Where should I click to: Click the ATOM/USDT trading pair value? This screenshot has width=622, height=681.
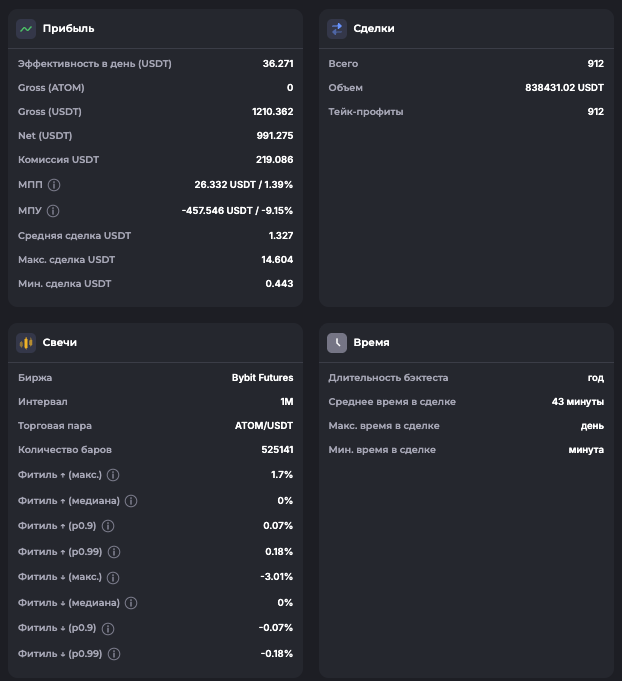pyautogui.click(x=263, y=426)
